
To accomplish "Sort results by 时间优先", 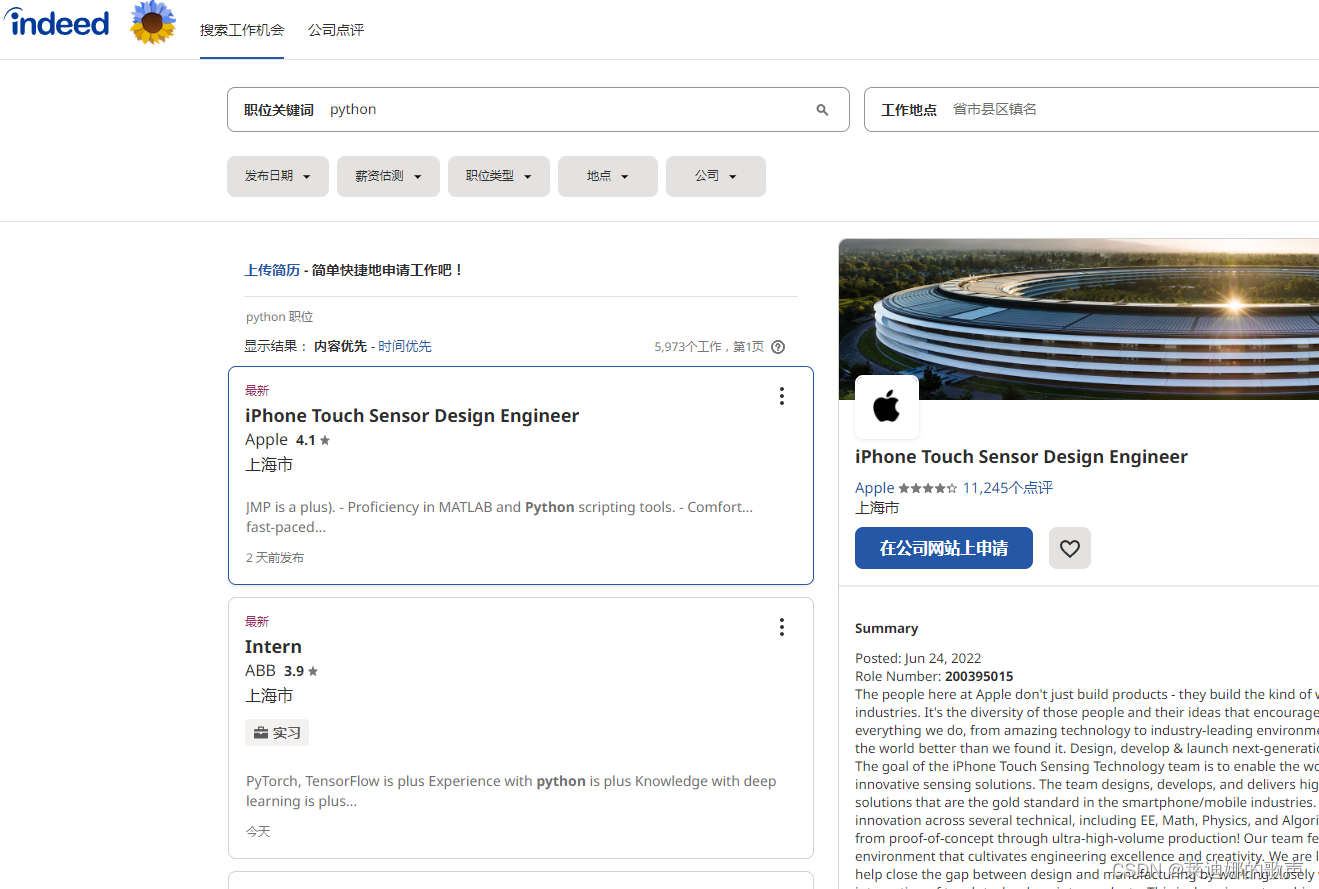I will tap(405, 346).
